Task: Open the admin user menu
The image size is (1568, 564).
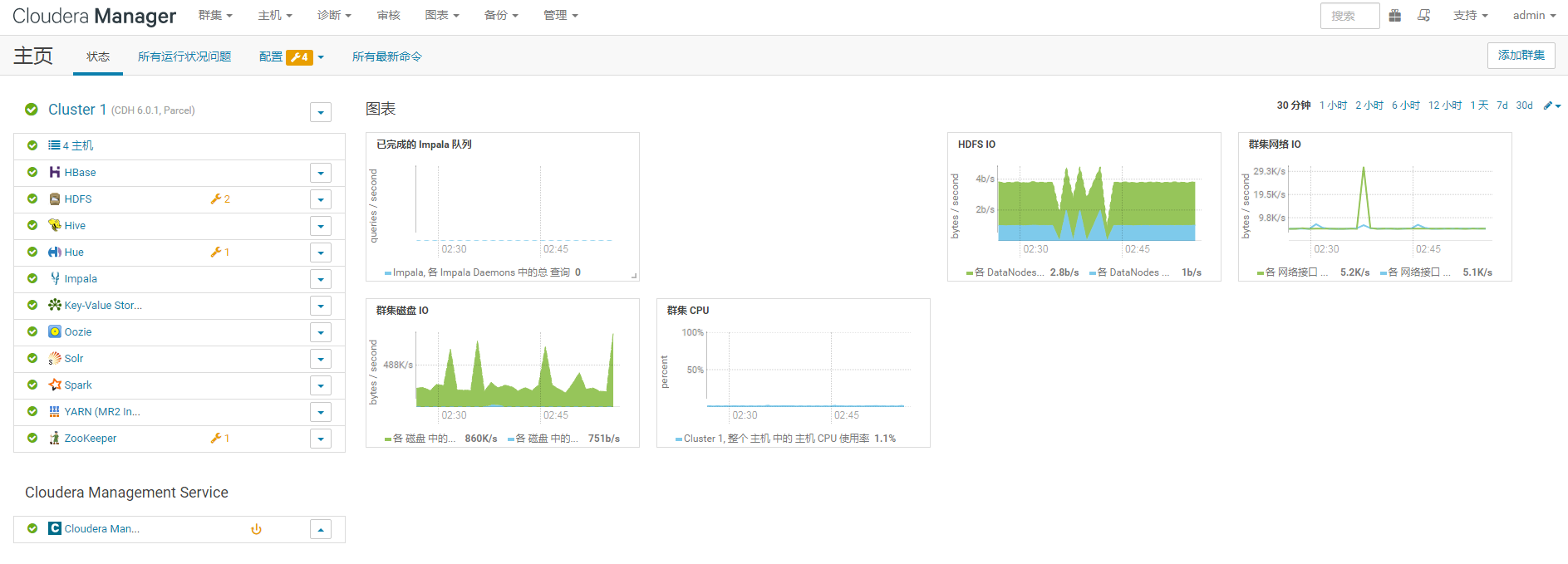Action: [x=1534, y=15]
